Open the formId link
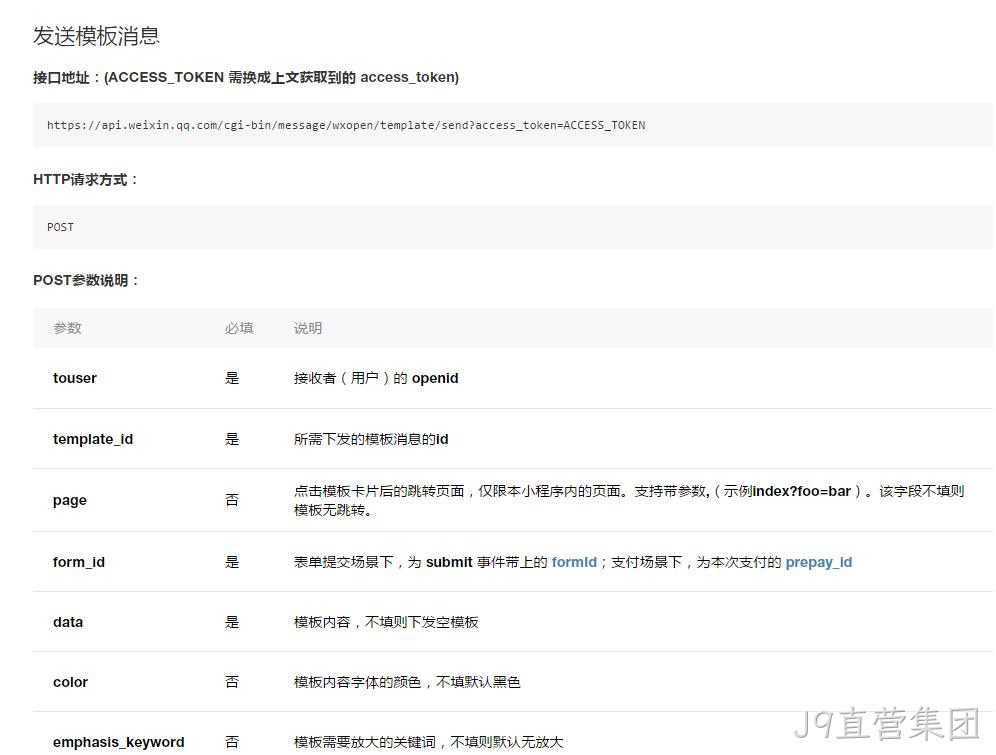Screen dimensions: 996x755 coord(574,562)
